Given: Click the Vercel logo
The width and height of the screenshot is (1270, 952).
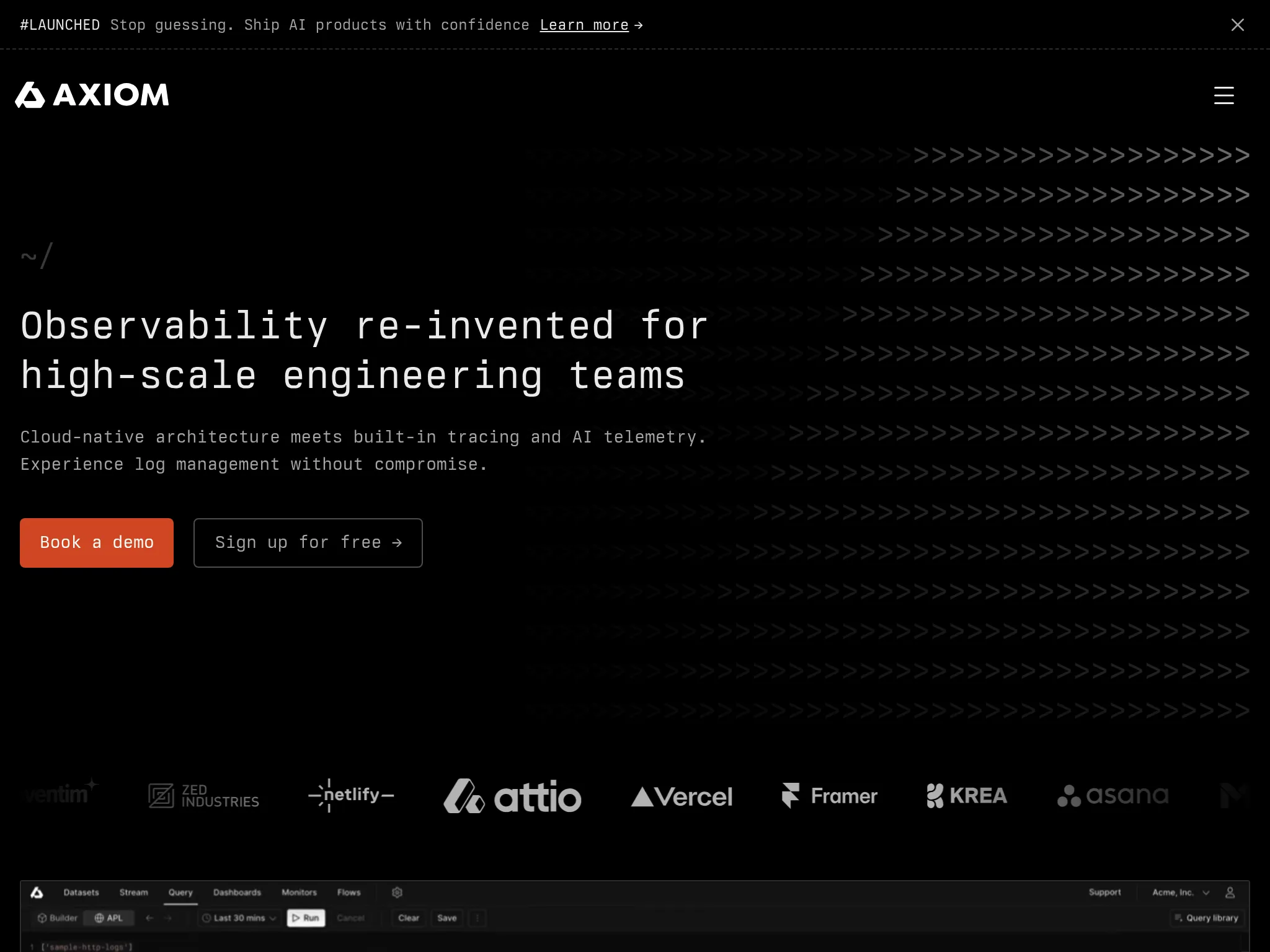Looking at the screenshot, I should click(x=682, y=796).
